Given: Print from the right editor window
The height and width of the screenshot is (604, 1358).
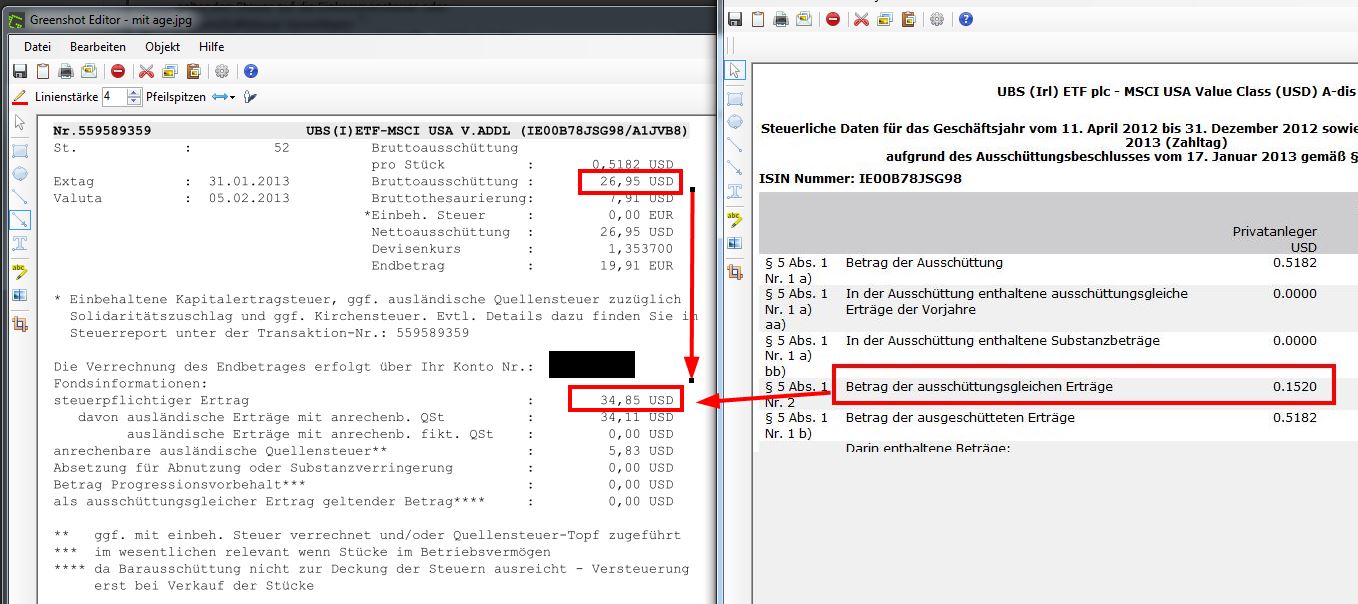Looking at the screenshot, I should click(781, 19).
